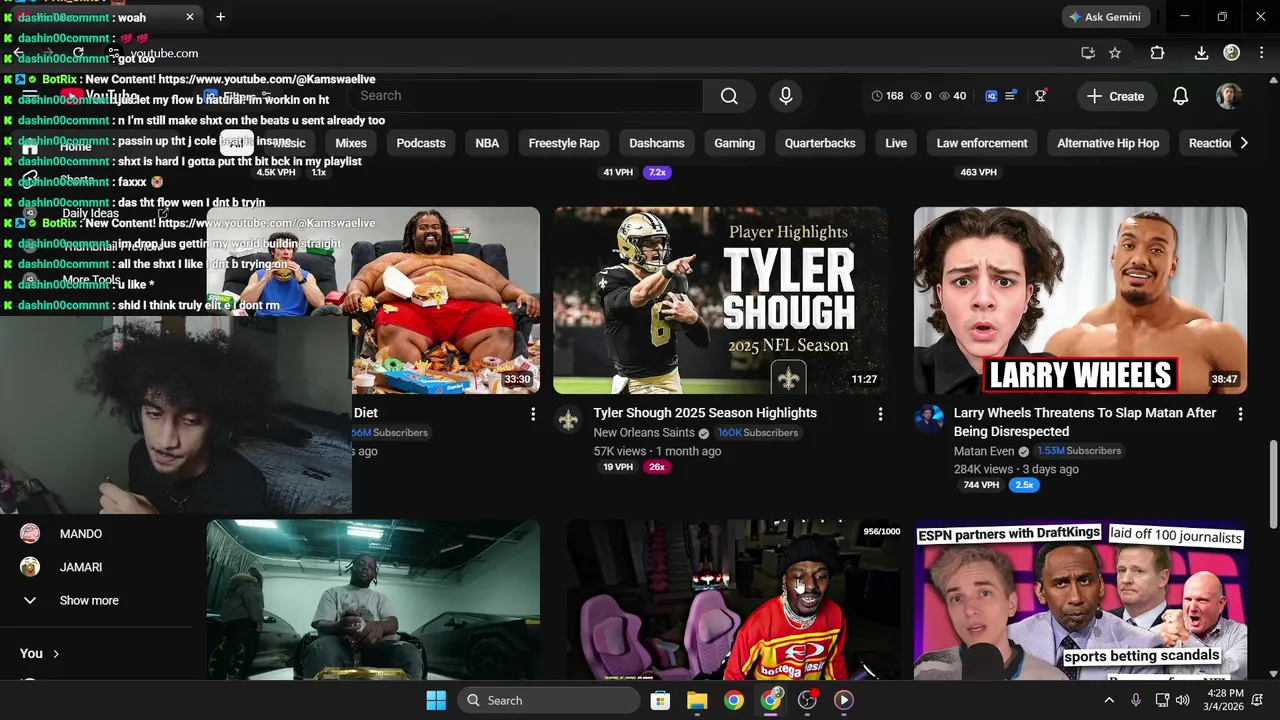Open options for Larry Wheels video

(1240, 414)
